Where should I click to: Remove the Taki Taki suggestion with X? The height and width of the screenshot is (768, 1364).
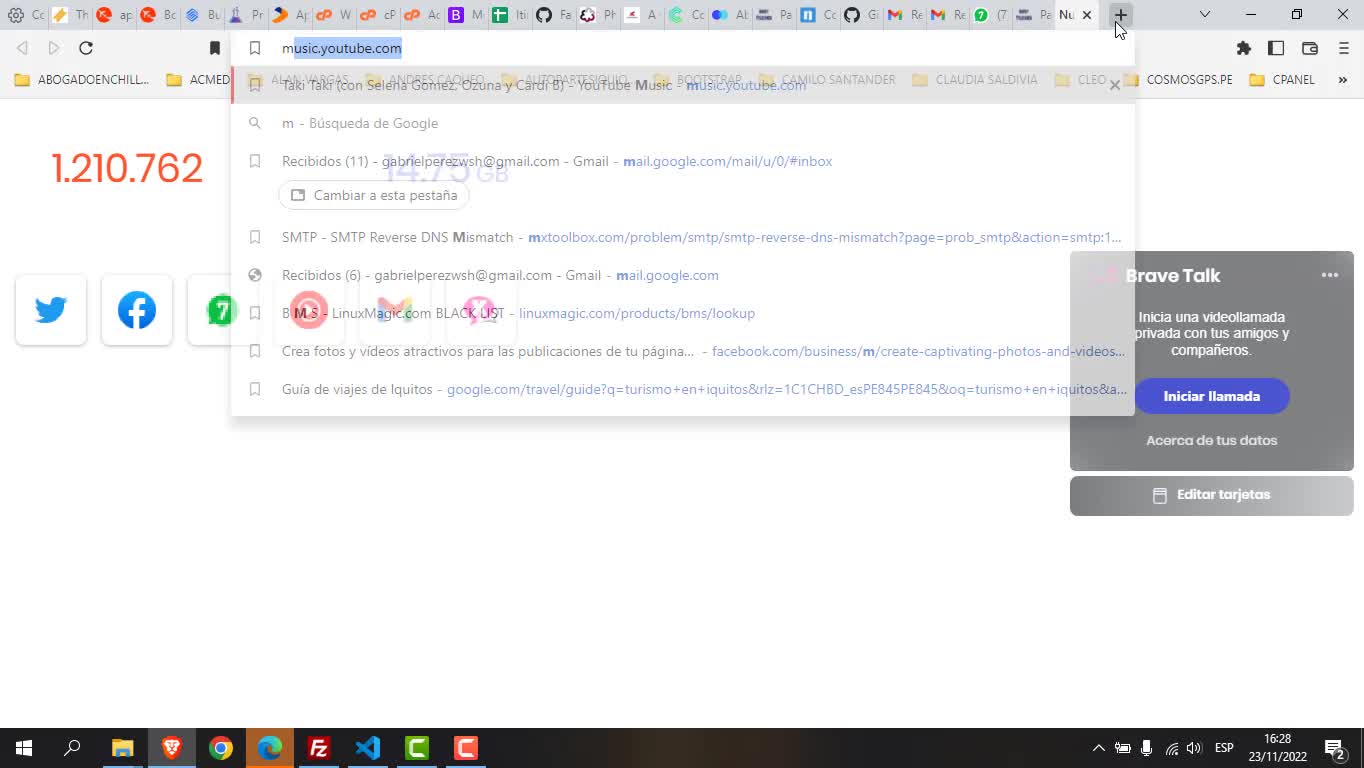(1115, 85)
